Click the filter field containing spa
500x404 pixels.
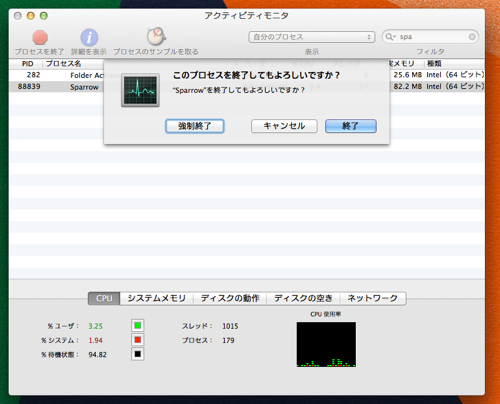coord(430,37)
